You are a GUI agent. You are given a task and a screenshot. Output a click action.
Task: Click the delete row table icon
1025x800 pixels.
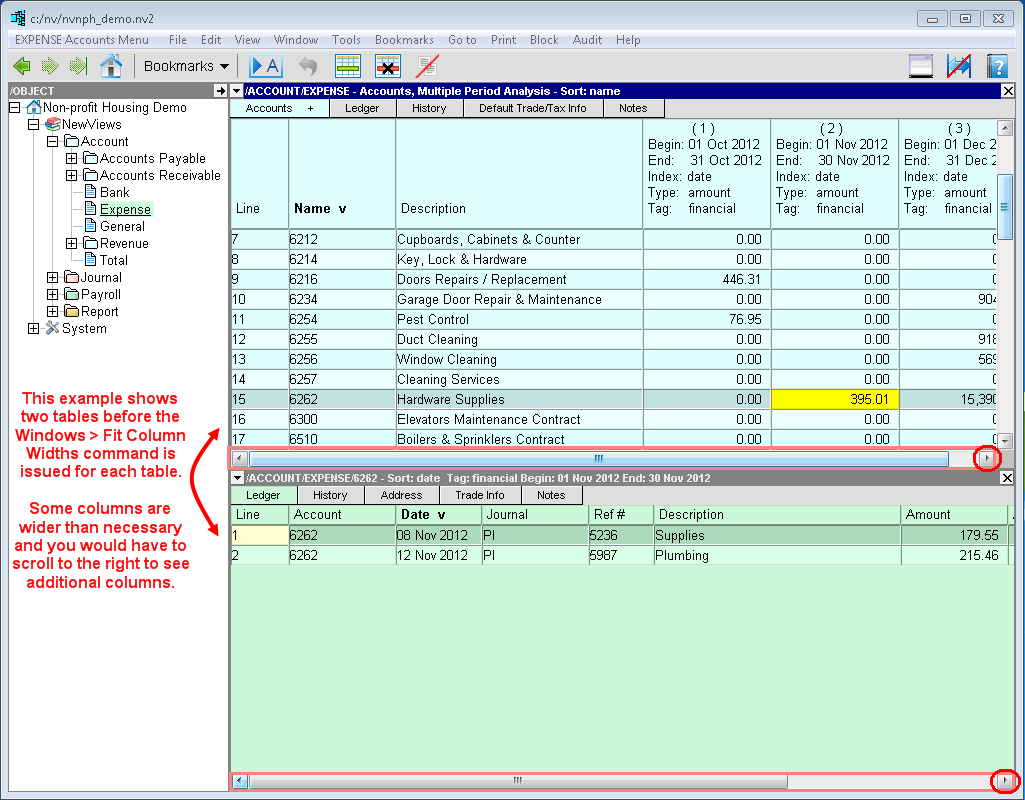point(388,66)
